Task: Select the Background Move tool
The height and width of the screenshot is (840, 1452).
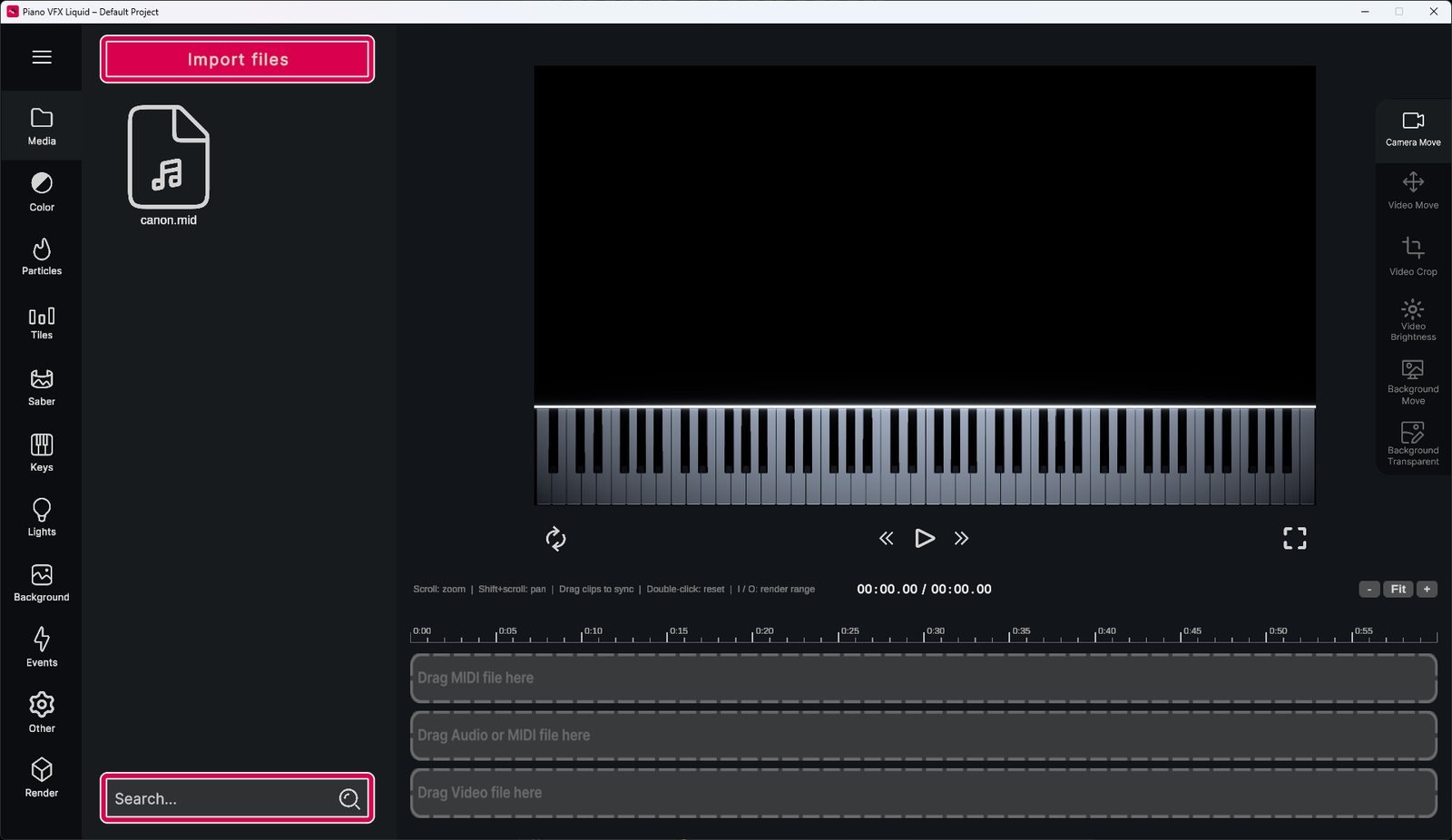Action: pyautogui.click(x=1413, y=382)
